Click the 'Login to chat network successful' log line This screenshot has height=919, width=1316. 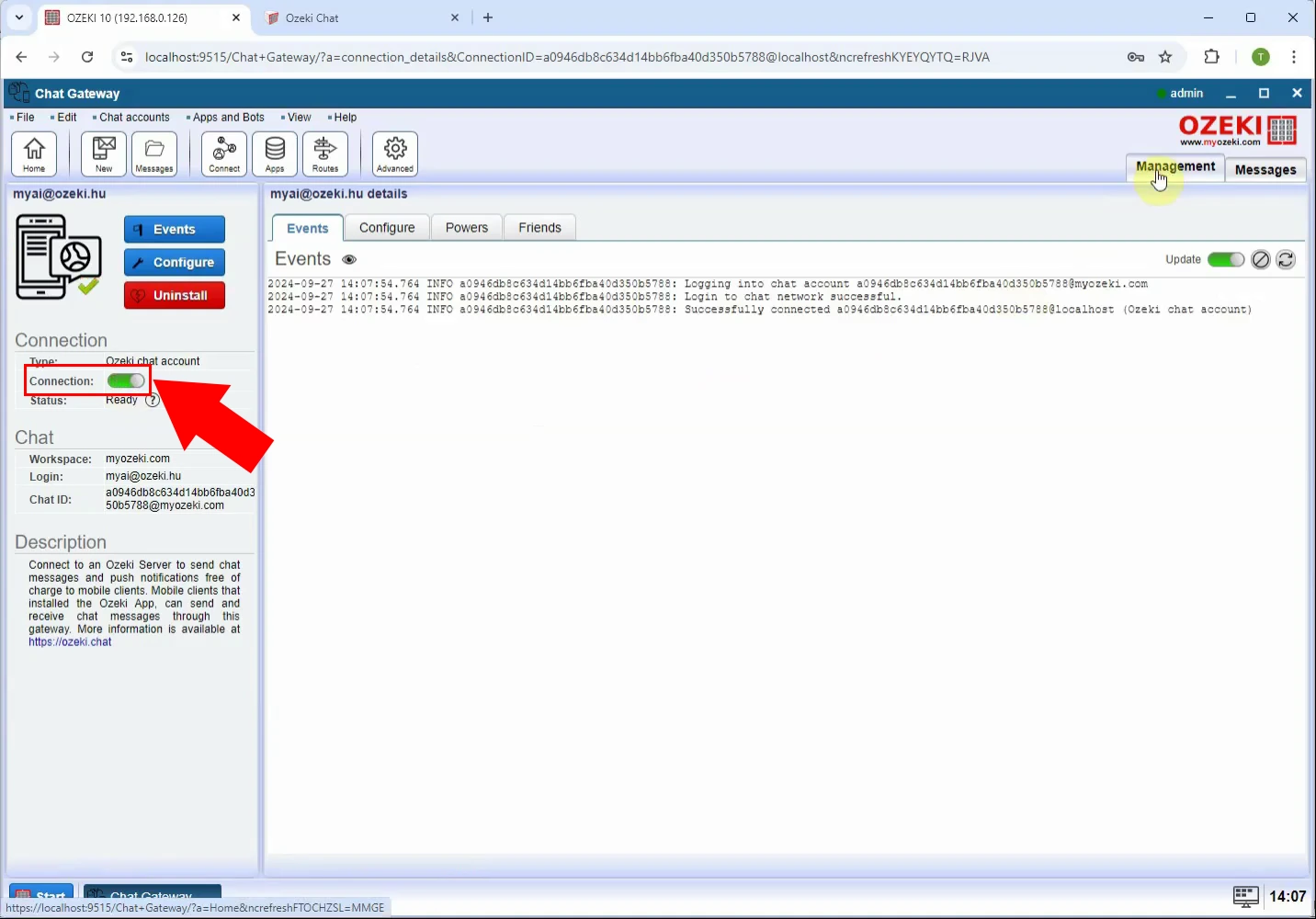pos(584,297)
